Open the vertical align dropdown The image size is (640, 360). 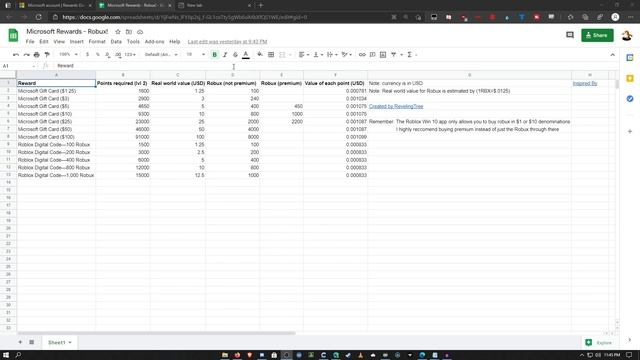tap(318, 55)
